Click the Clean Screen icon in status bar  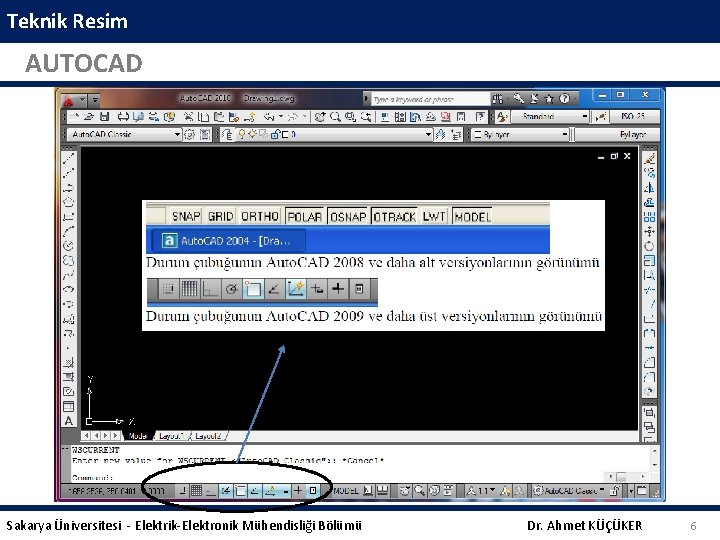click(x=642, y=490)
